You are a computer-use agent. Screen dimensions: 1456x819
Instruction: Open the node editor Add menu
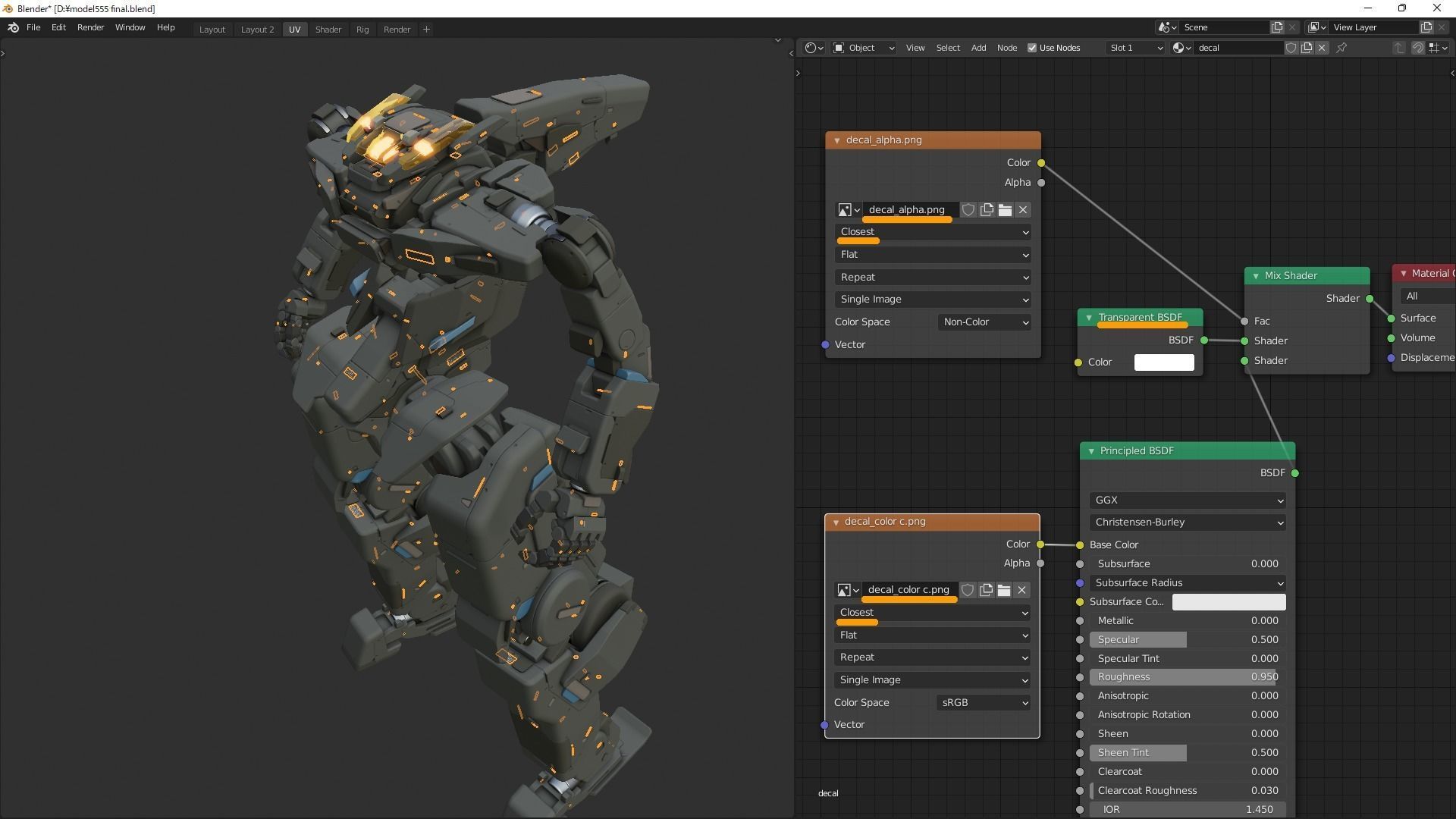tap(978, 48)
